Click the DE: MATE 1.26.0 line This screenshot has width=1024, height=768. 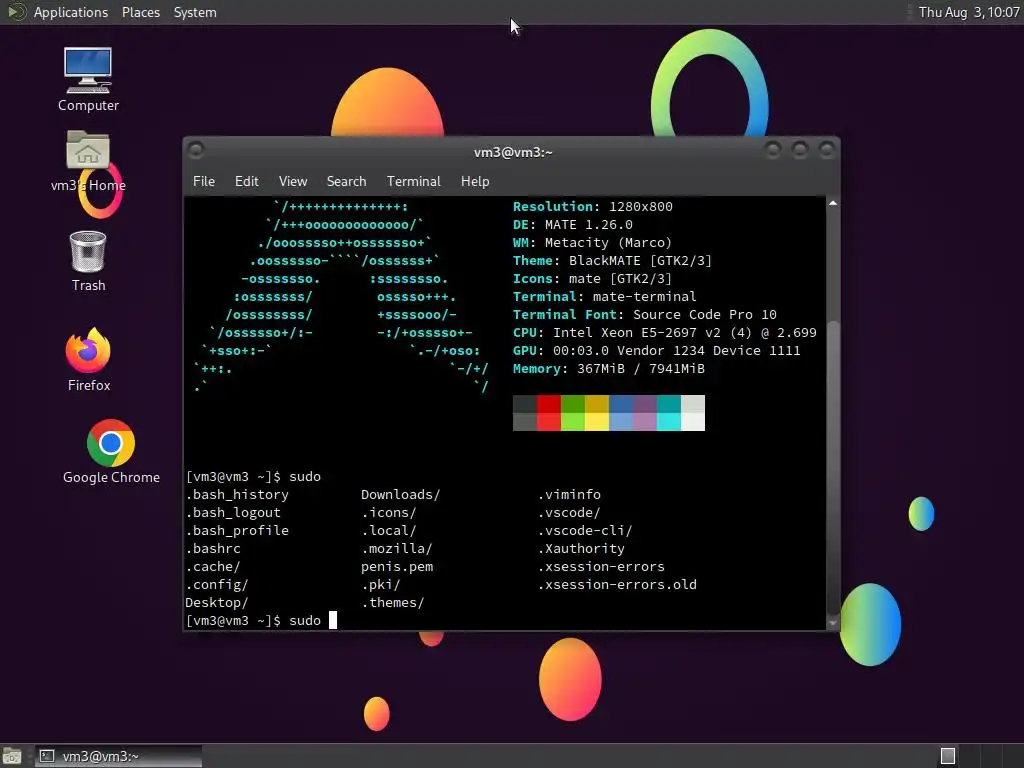573,225
